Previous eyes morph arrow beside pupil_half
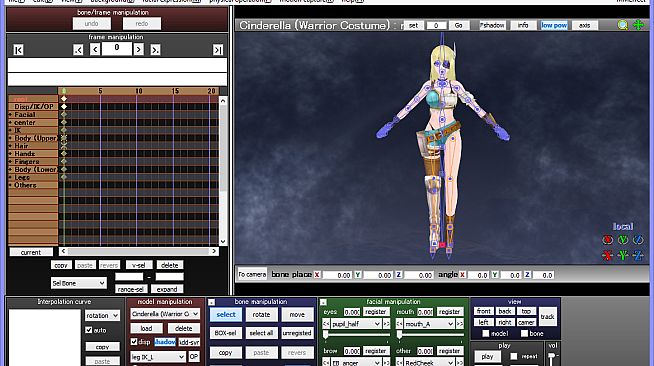 click(326, 323)
